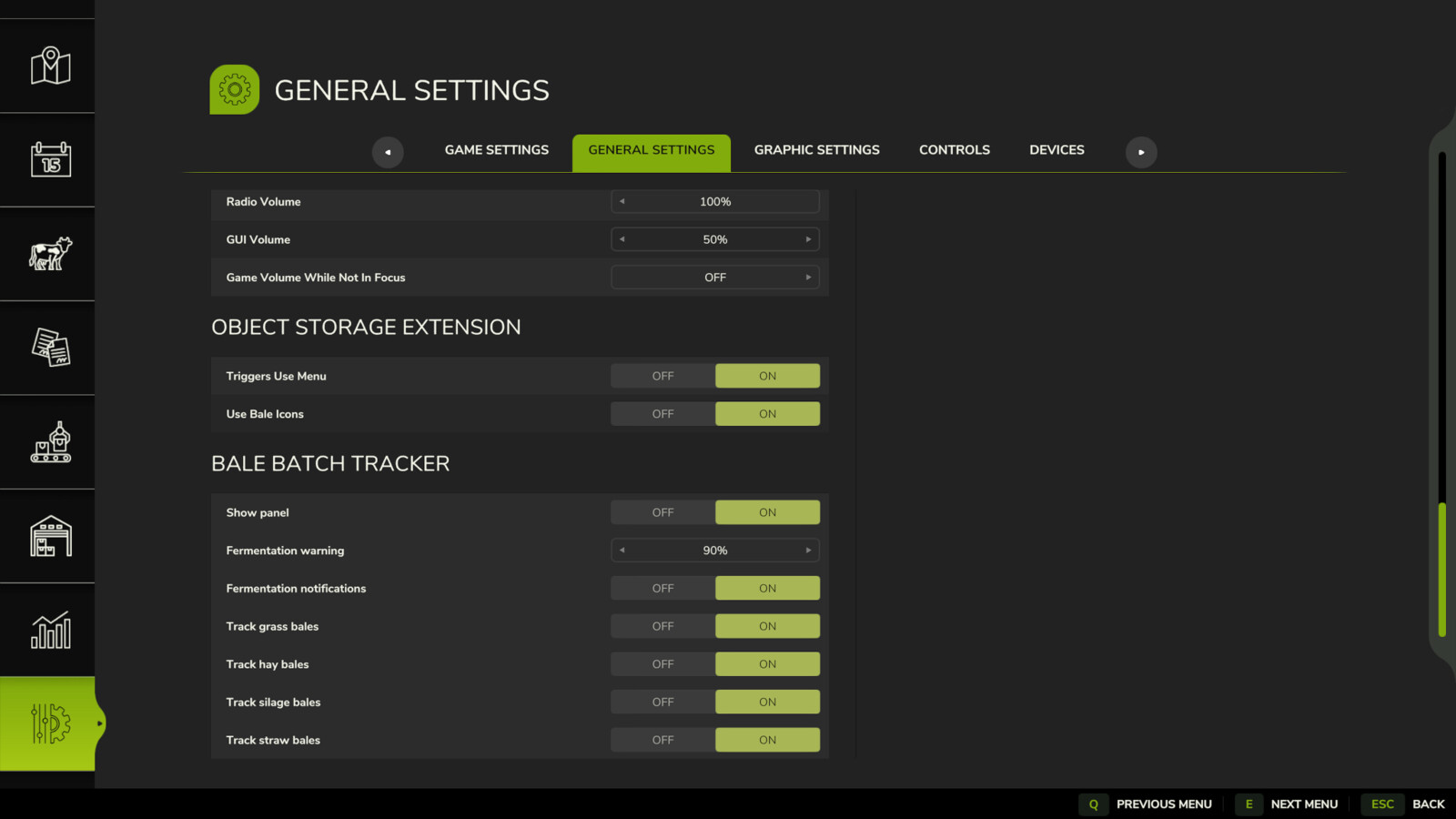Open the map page icon

coord(51,66)
